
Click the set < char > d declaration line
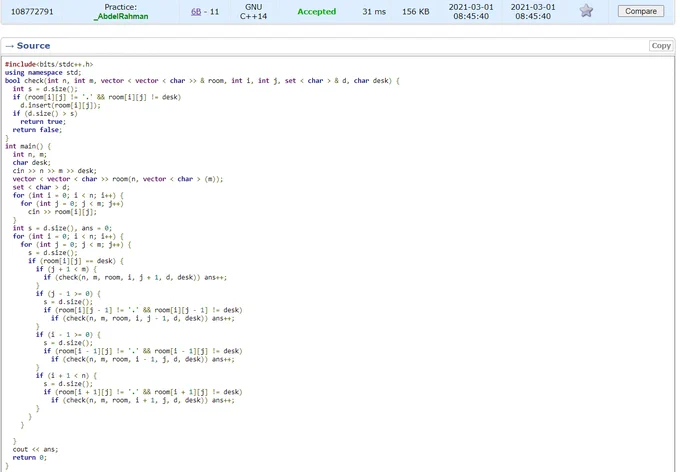pyautogui.click(x=41, y=187)
